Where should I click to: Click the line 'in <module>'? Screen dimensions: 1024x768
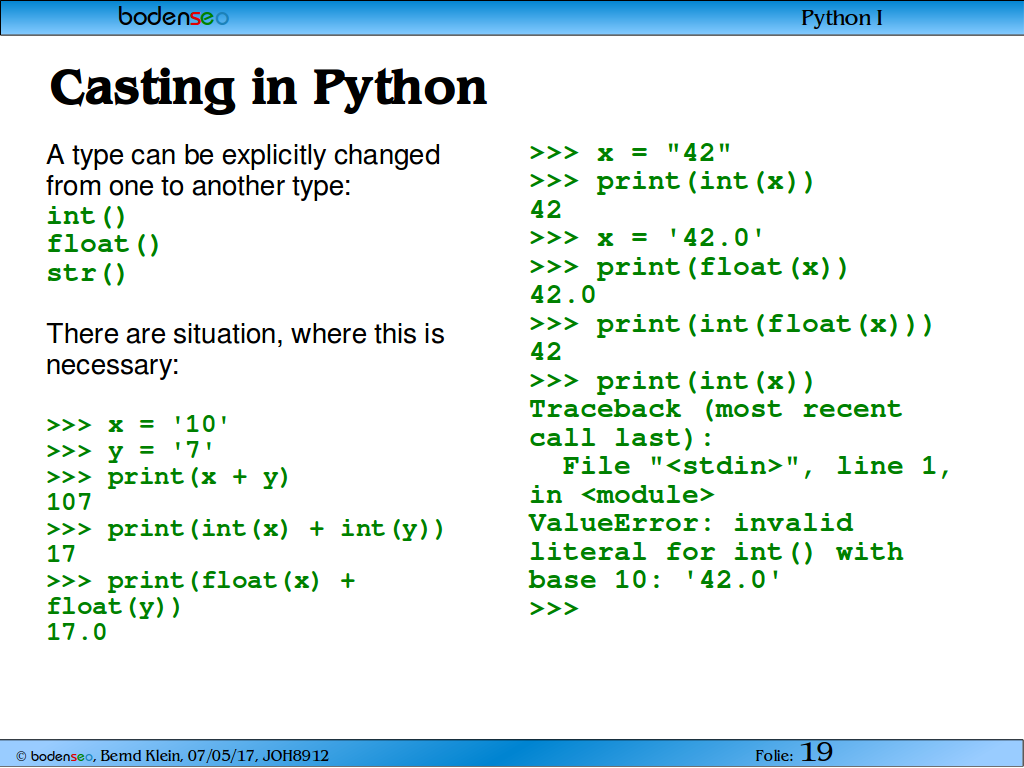622,495
